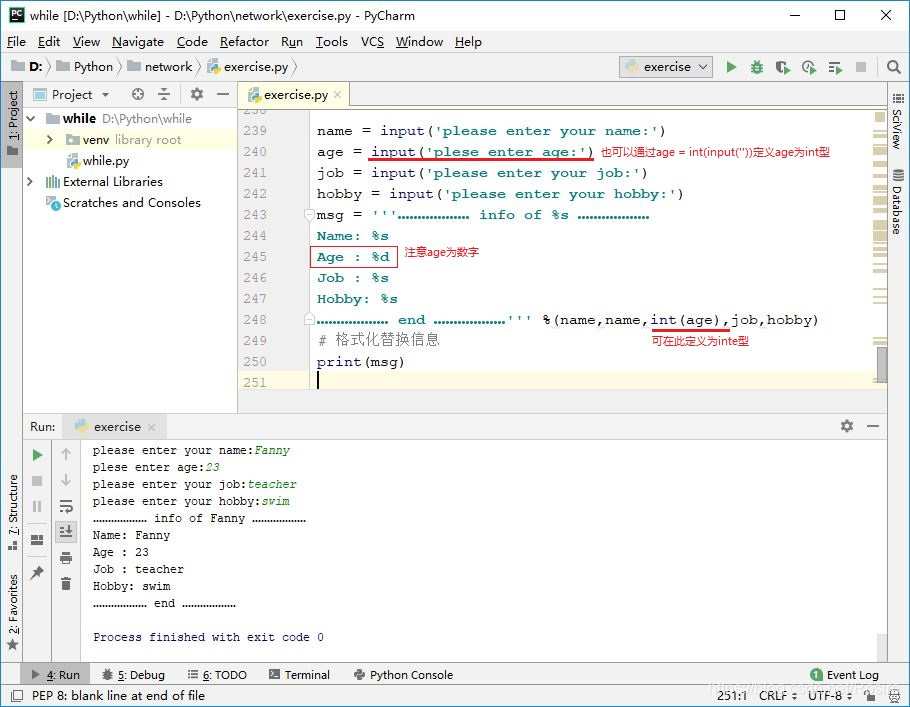Start debugging with the bug icon
Viewport: 910px width, 707px height.
pyautogui.click(x=757, y=67)
